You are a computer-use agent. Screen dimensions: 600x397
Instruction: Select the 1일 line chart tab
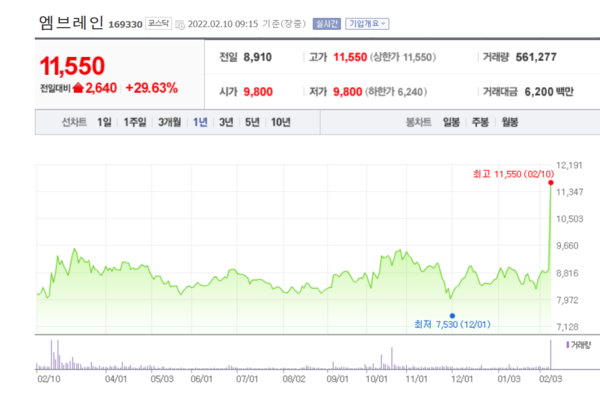tap(104, 122)
